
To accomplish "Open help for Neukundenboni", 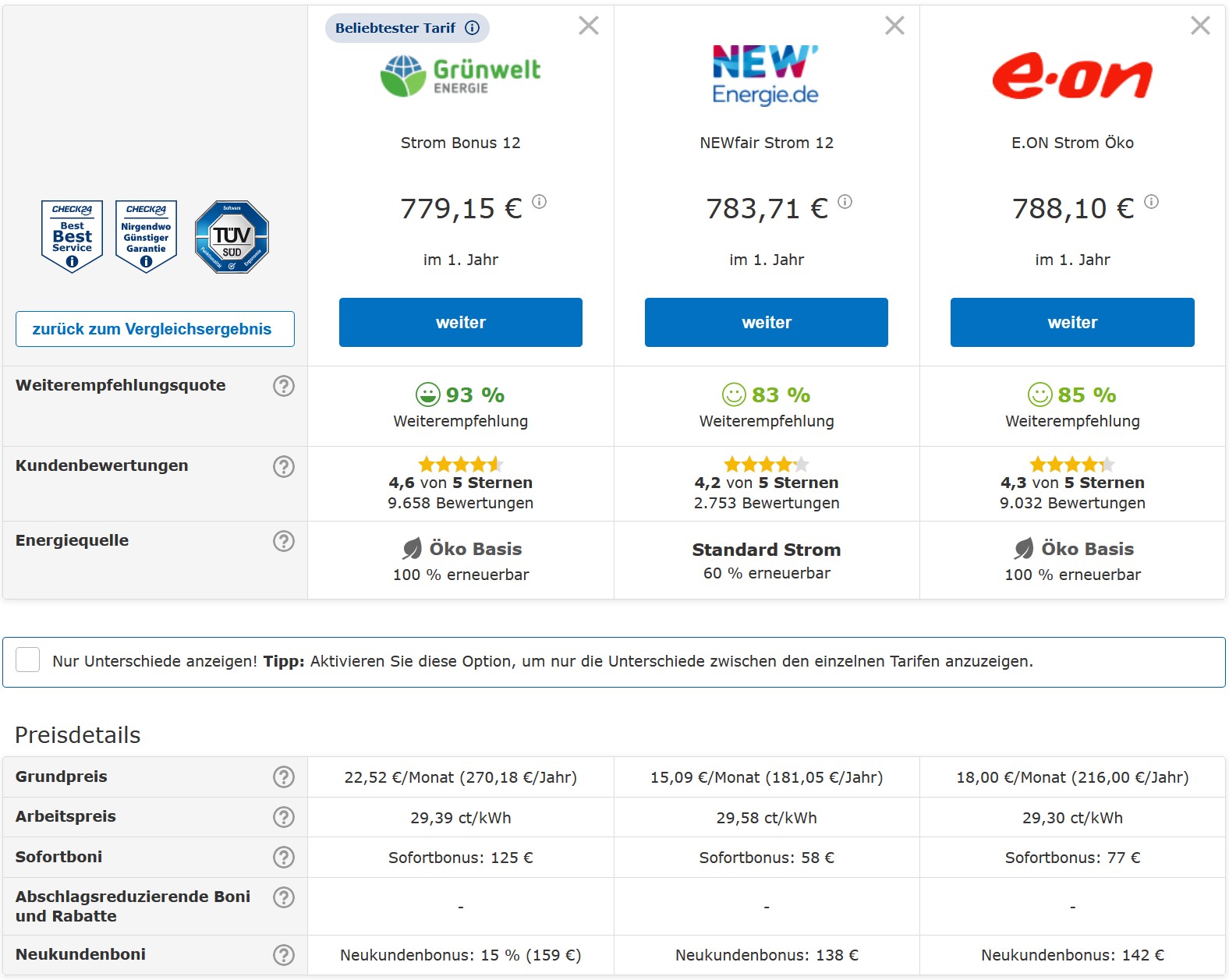I will point(284,955).
